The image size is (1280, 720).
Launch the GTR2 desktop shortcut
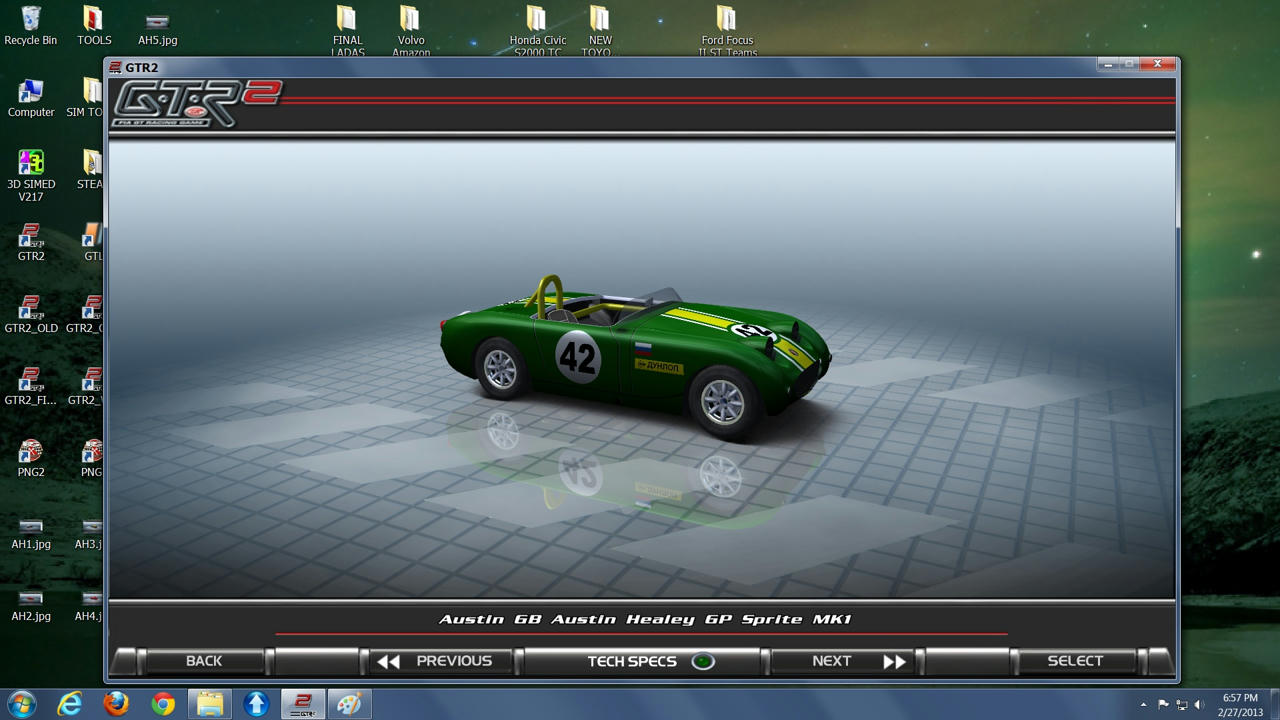[30, 242]
